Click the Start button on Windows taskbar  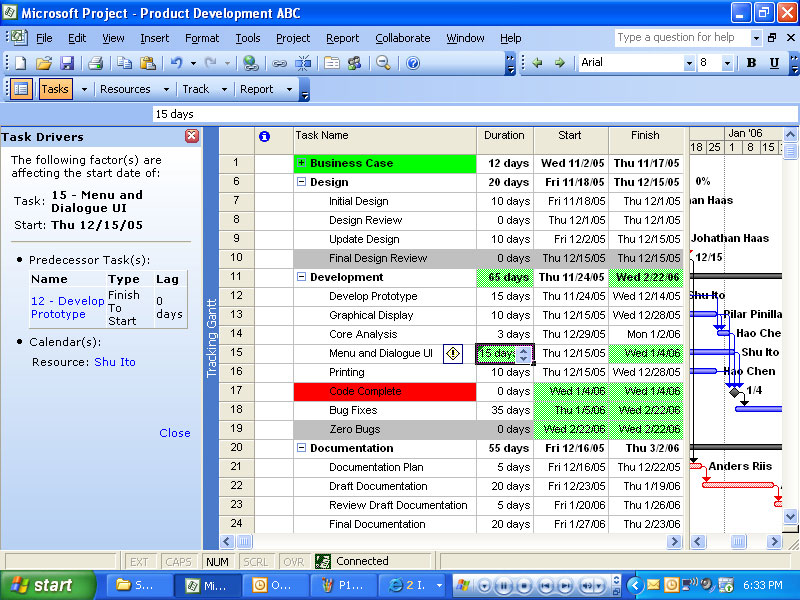coord(41,585)
